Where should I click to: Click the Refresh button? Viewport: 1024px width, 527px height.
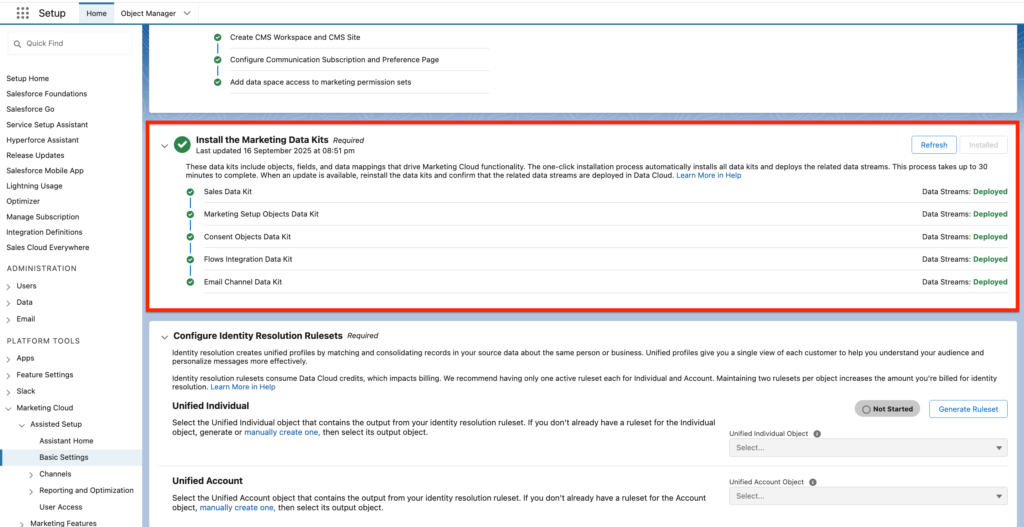click(x=933, y=145)
